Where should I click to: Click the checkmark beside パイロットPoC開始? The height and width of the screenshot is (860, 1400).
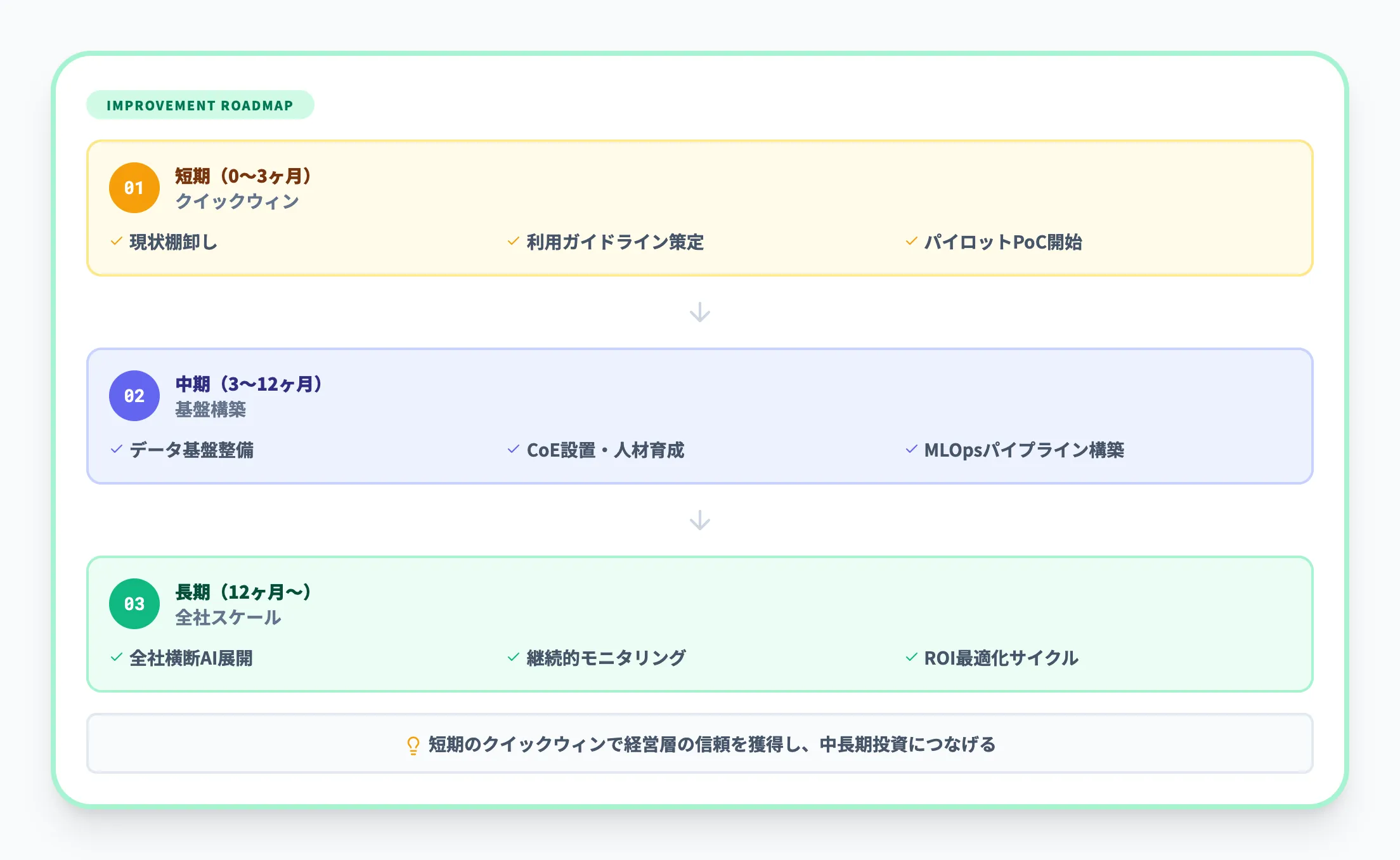912,242
